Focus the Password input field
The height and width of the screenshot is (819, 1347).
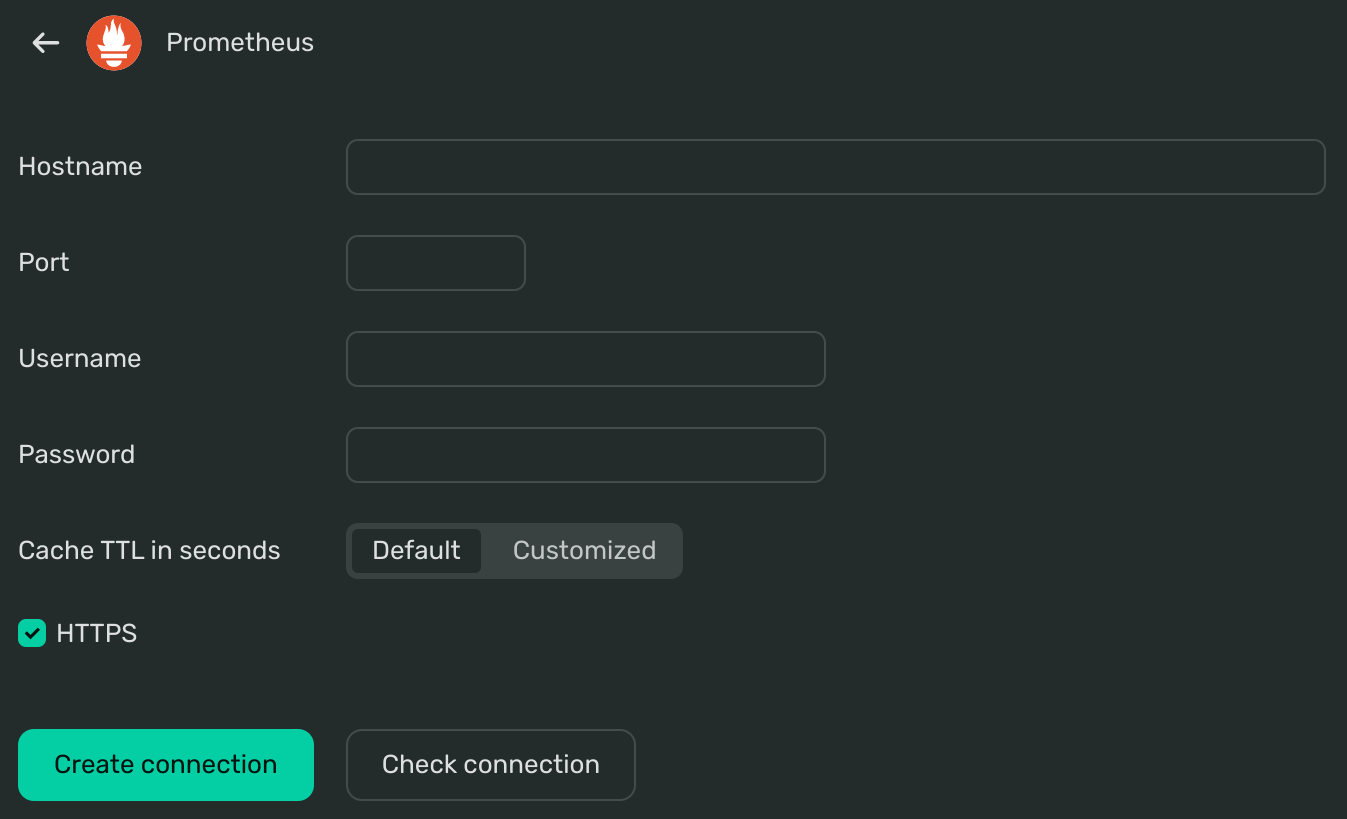tap(585, 455)
